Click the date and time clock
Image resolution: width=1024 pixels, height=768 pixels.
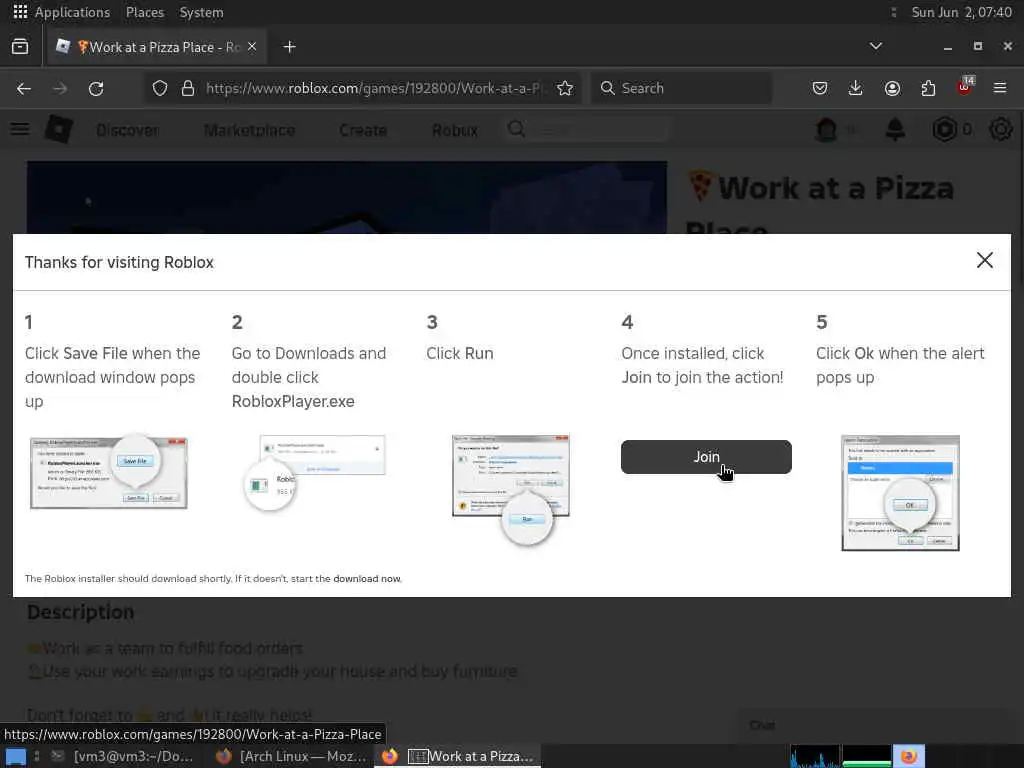[x=961, y=12]
